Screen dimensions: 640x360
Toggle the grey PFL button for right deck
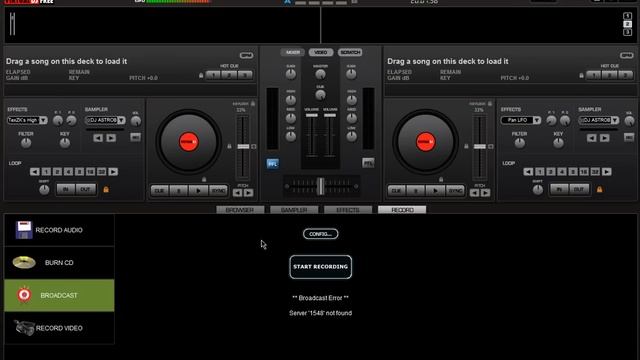(368, 163)
